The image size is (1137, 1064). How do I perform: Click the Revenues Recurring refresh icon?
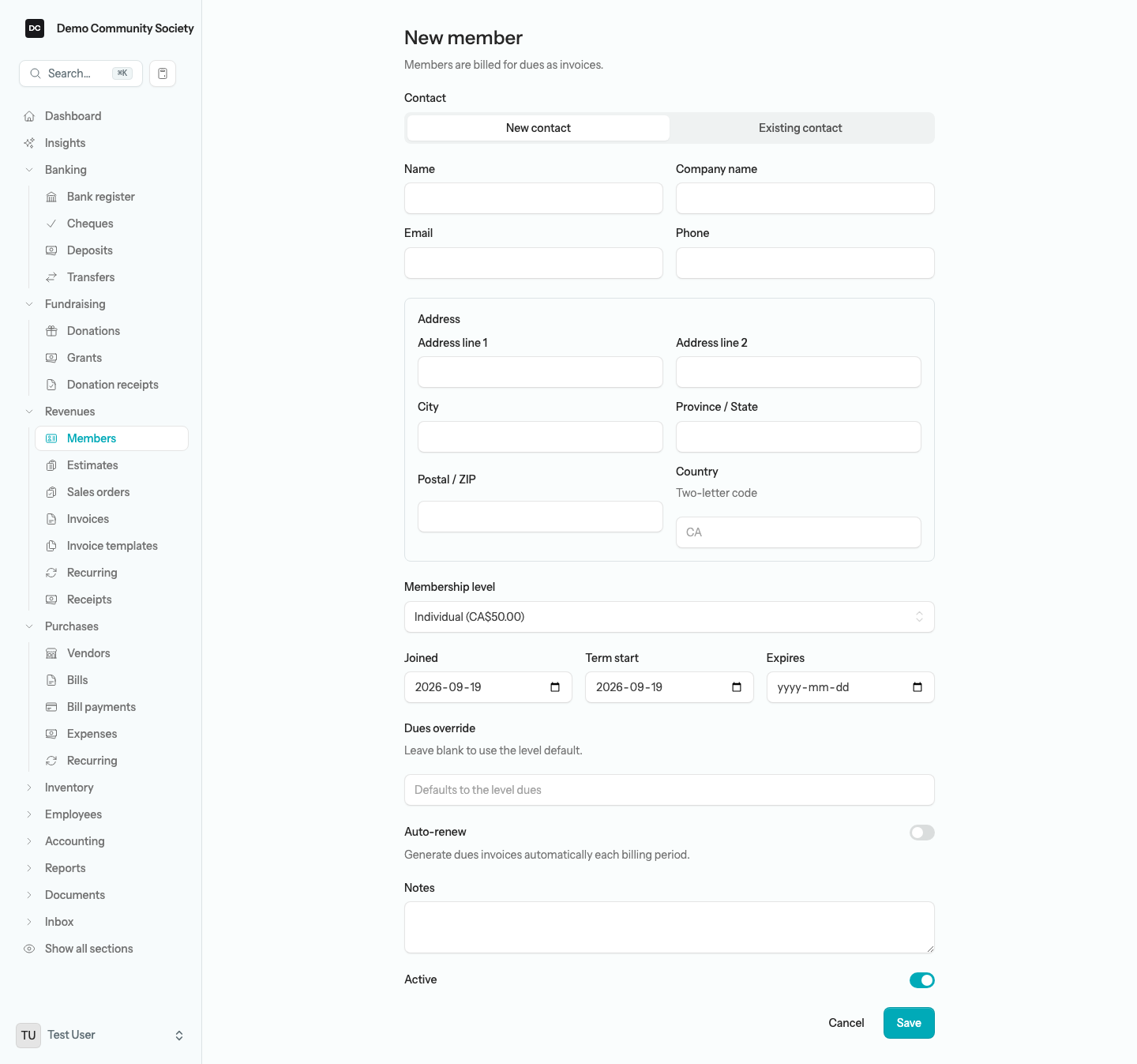click(51, 573)
